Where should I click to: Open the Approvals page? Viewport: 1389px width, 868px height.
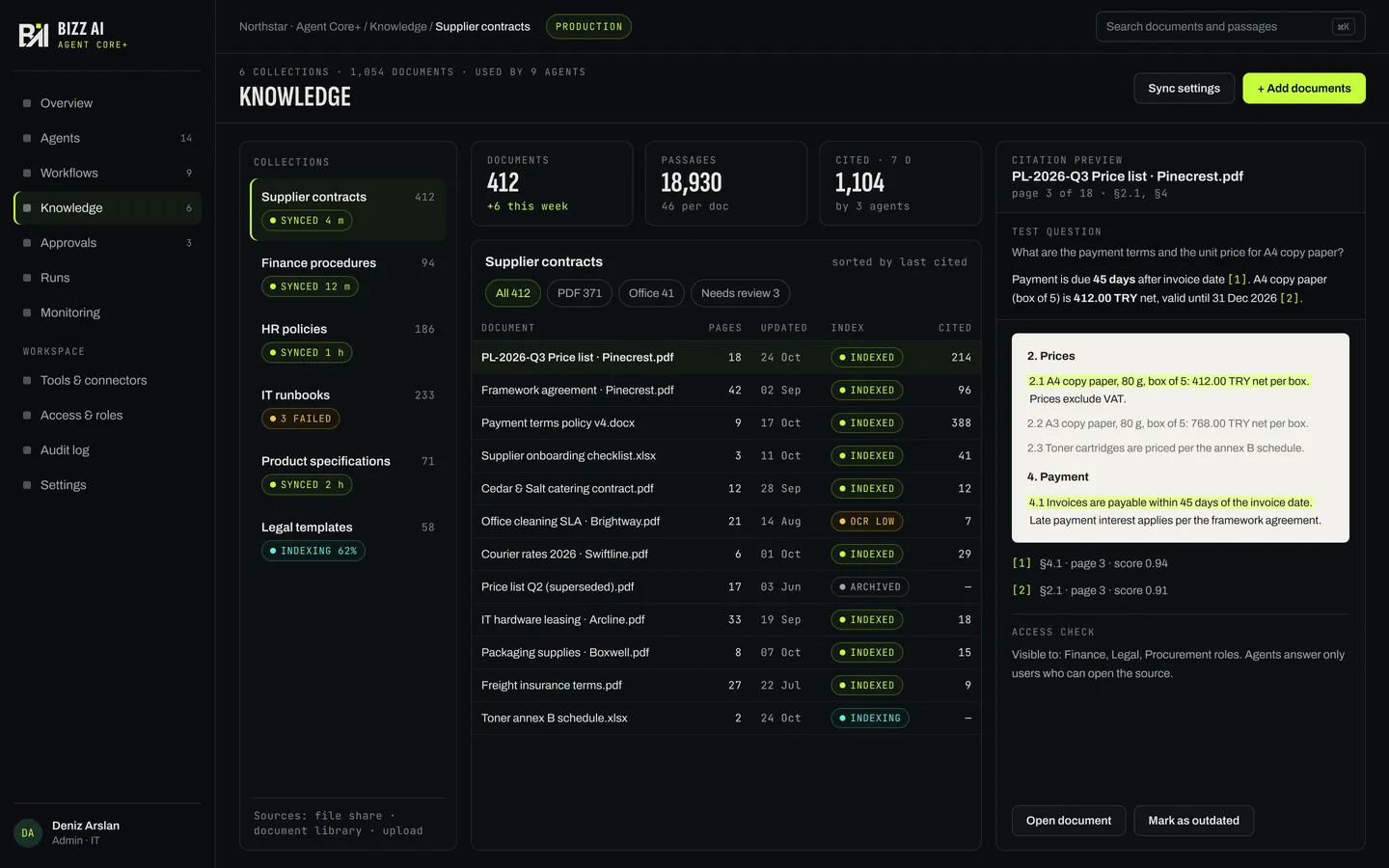pos(107,243)
